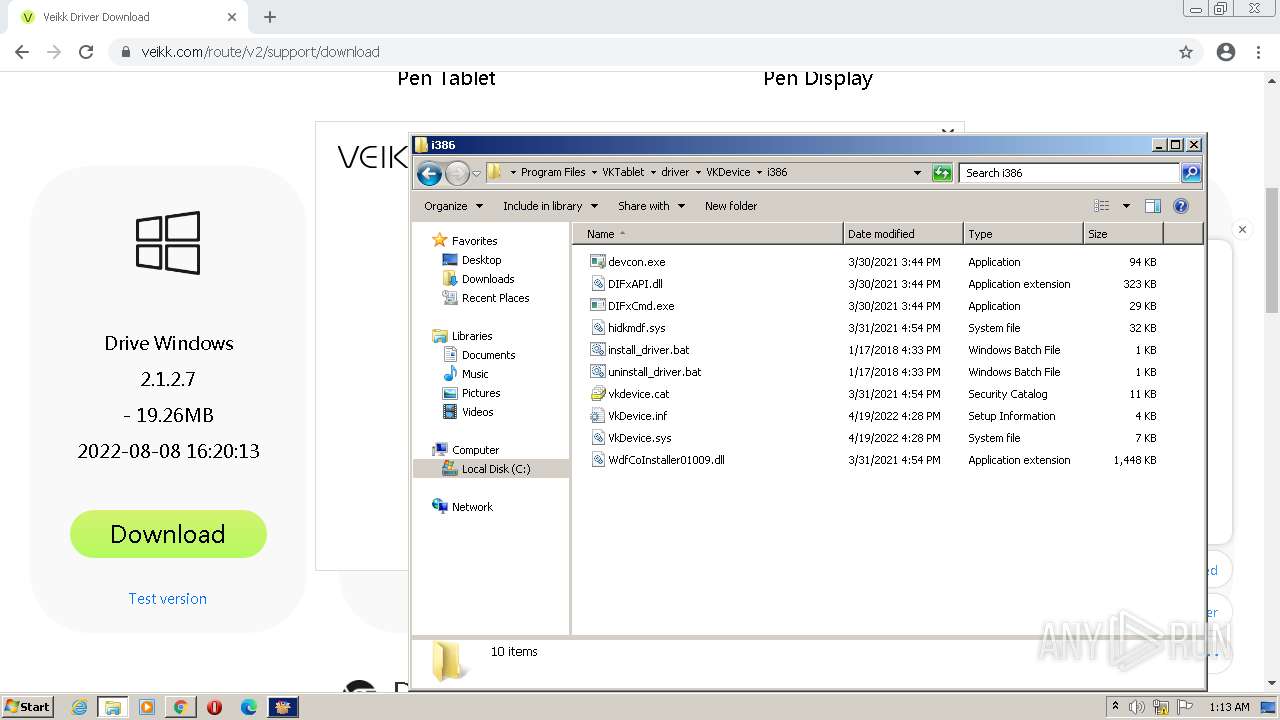Reload the Chrome page

(86, 52)
